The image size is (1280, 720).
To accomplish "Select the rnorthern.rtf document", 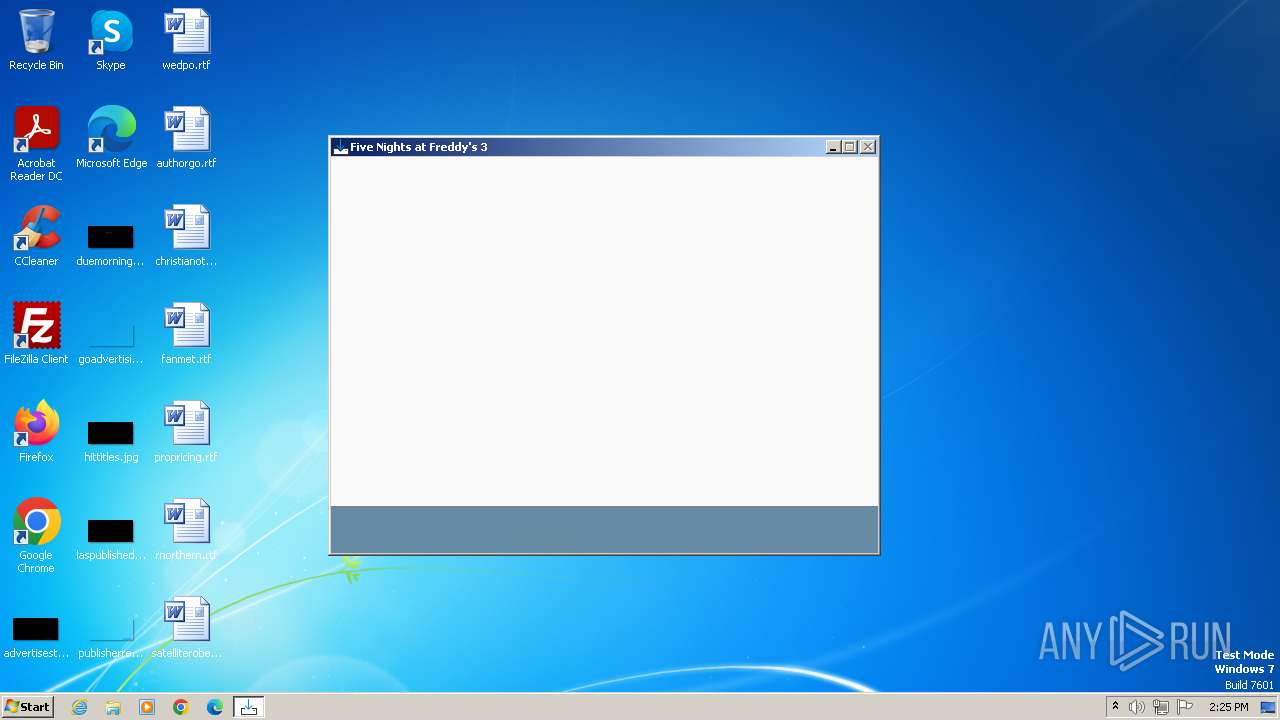I will pos(186,530).
